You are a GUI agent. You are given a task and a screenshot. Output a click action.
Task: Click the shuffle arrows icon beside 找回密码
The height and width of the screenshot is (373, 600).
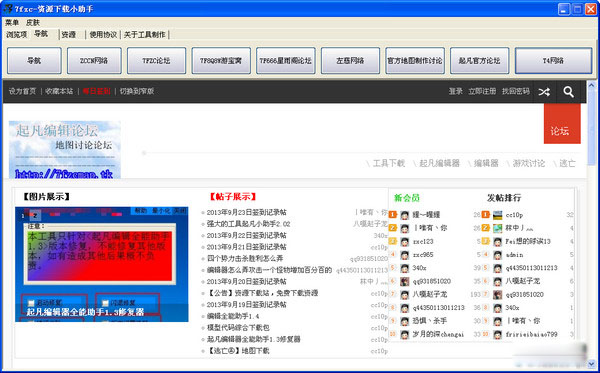pyautogui.click(x=544, y=91)
